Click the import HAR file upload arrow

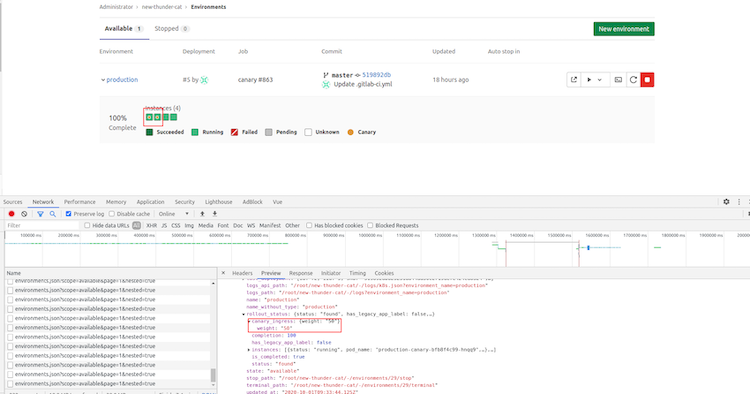202,214
